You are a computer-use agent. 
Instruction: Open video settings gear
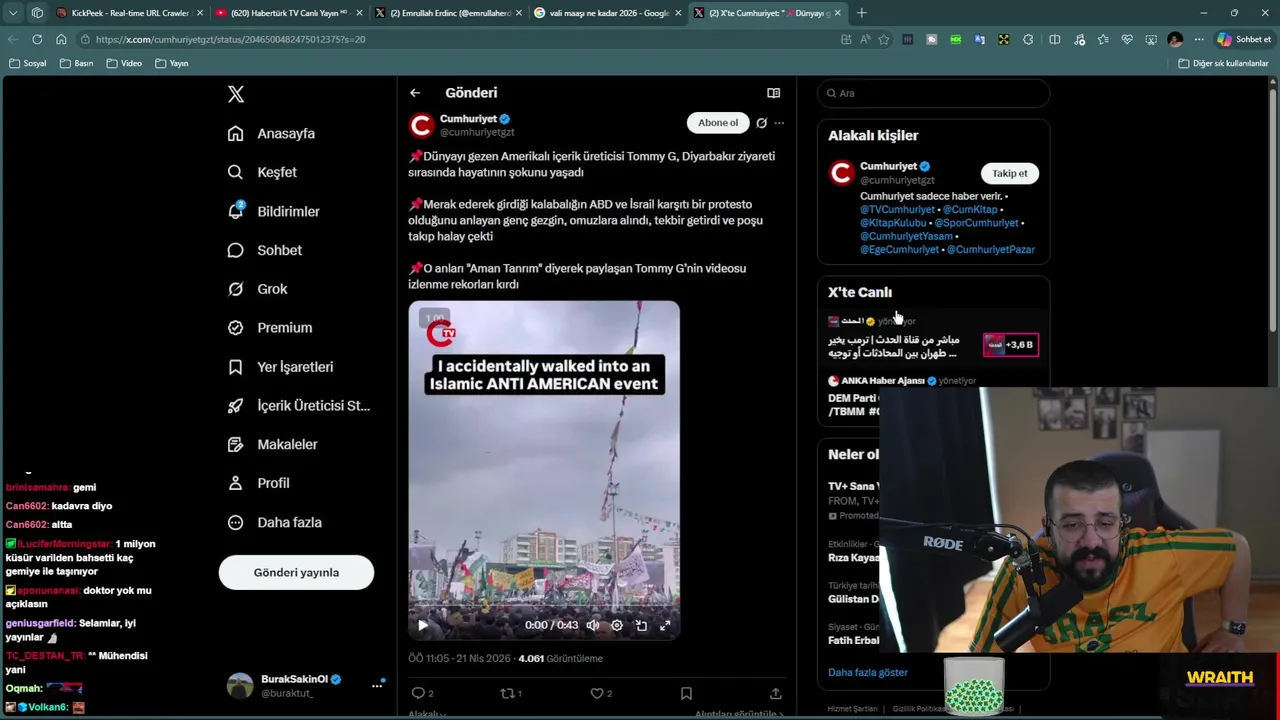(x=617, y=625)
